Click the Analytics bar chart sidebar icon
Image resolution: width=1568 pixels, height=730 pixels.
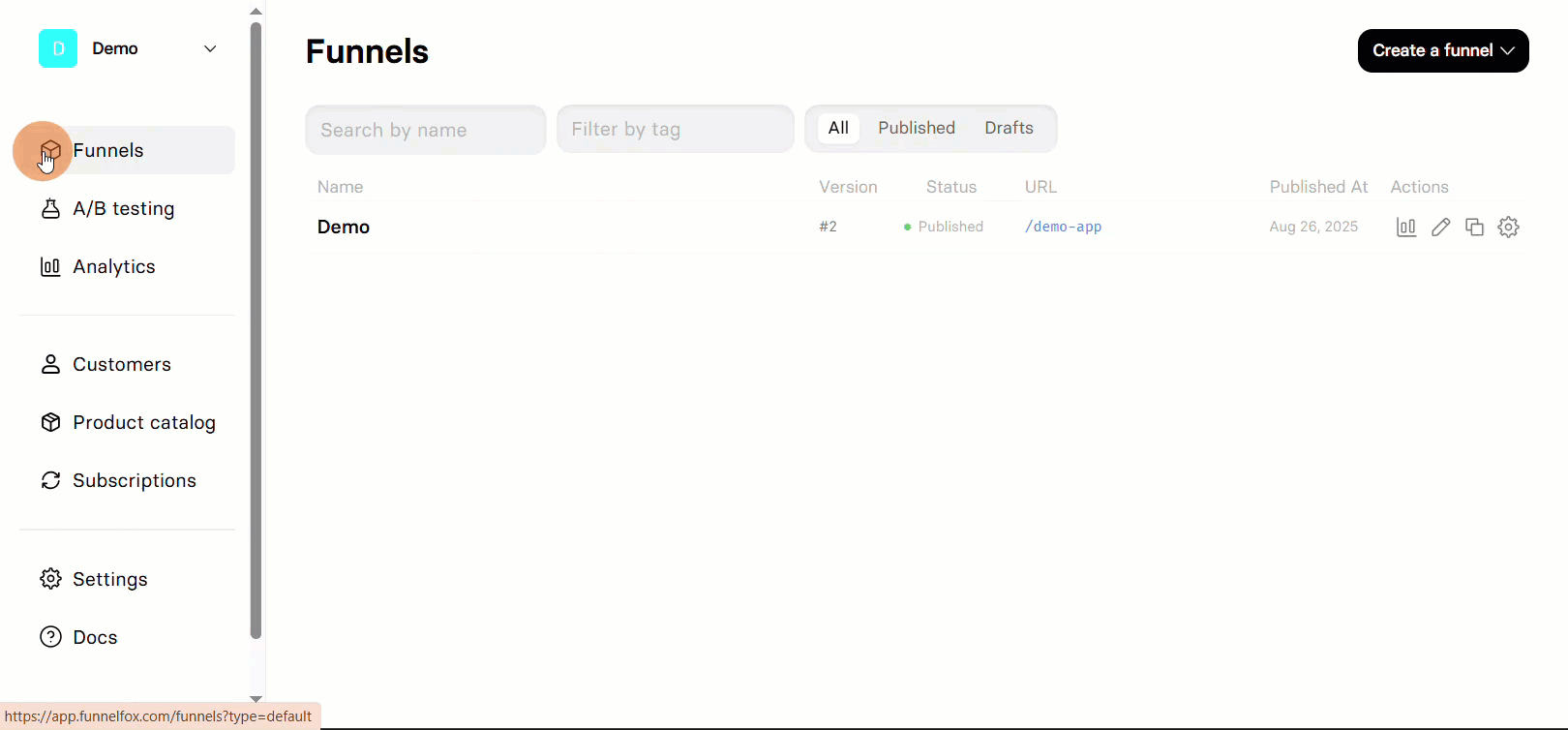click(x=50, y=266)
